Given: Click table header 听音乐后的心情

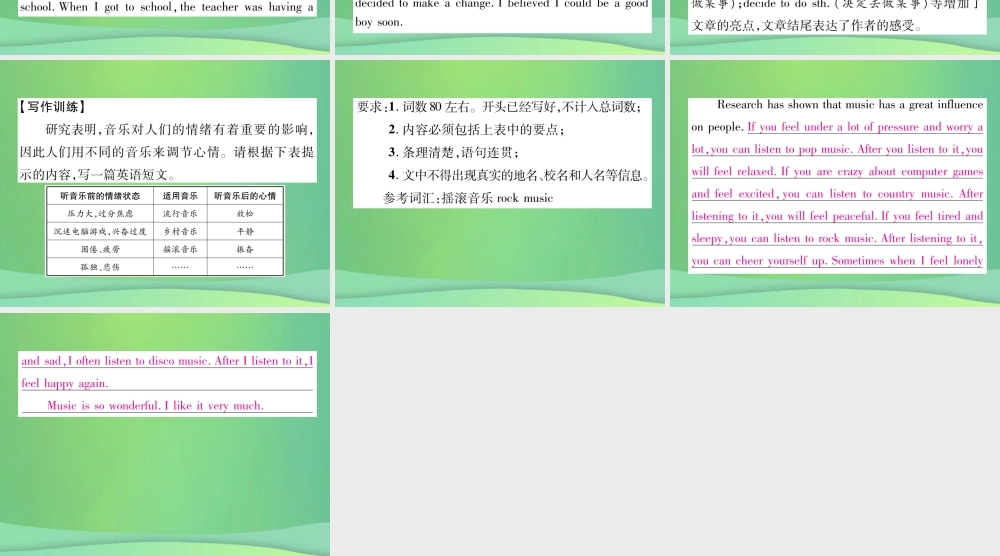Looking at the screenshot, I should pos(245,196).
